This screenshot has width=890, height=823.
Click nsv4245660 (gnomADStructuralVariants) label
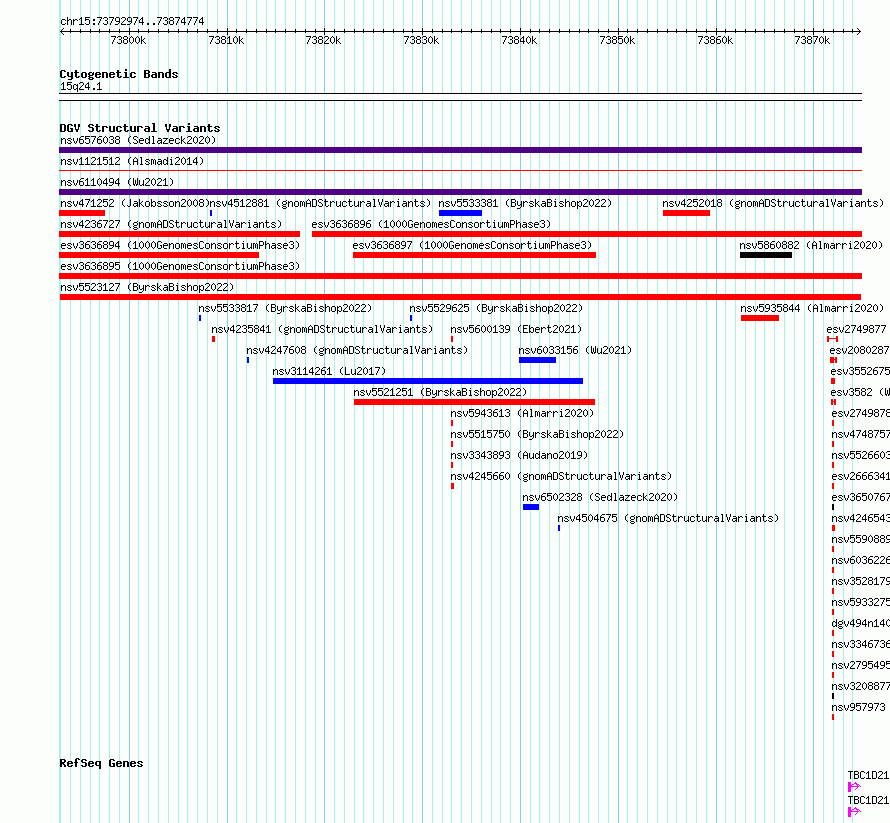tap(561, 476)
